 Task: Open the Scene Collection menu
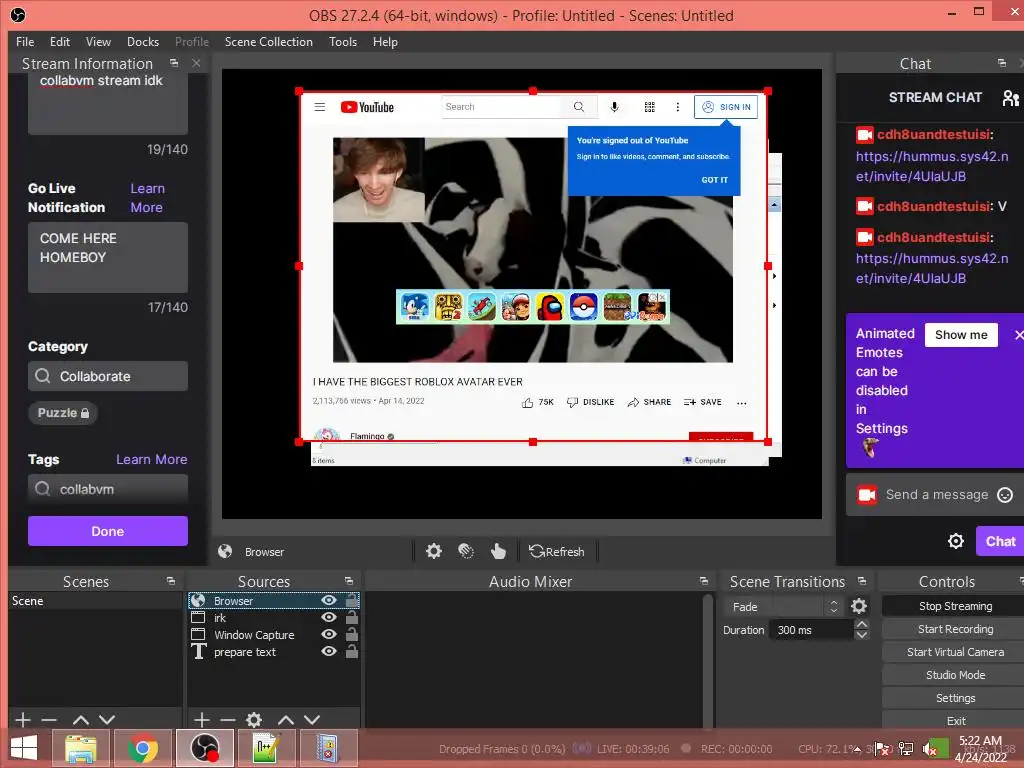tap(268, 41)
